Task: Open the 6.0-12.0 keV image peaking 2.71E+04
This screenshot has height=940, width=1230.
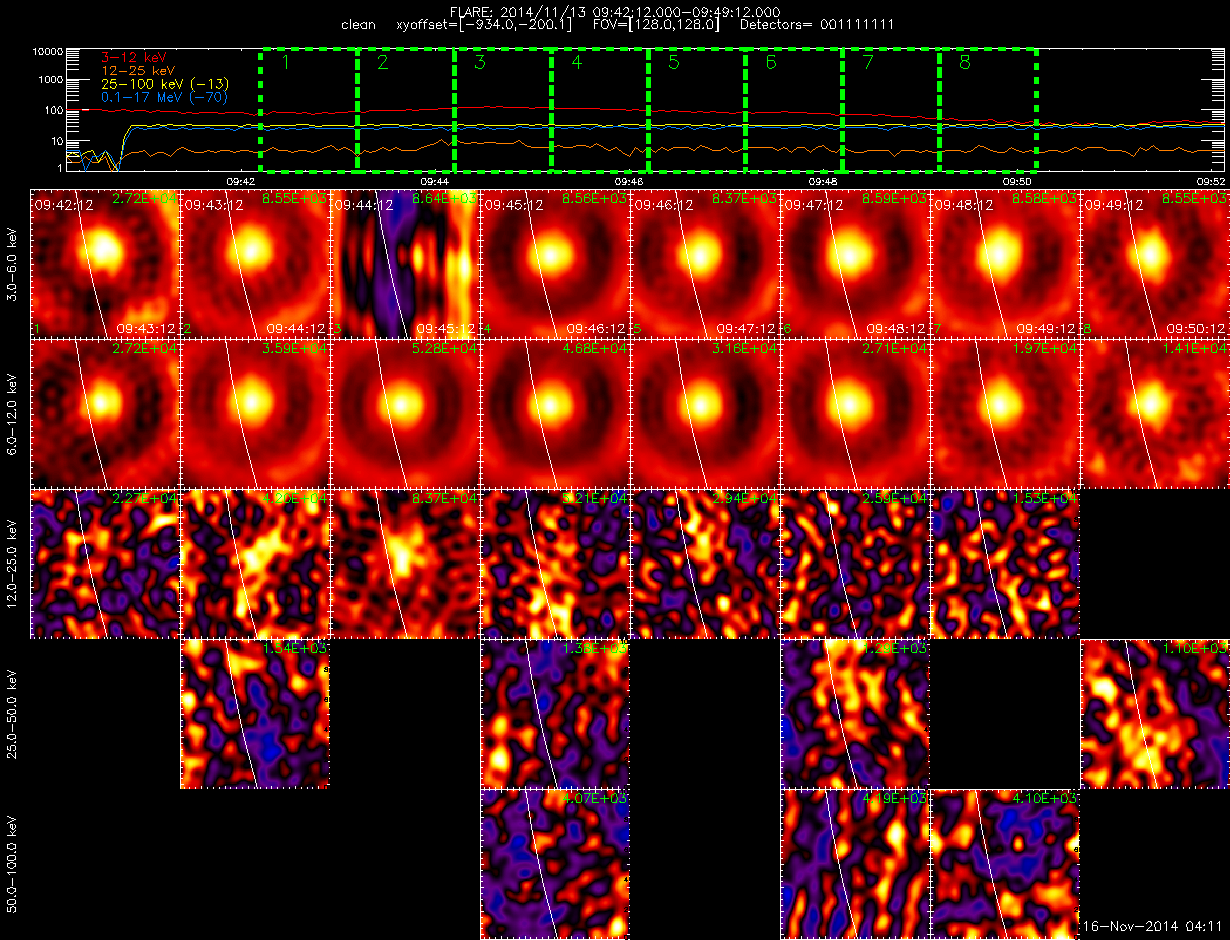Action: (x=855, y=413)
